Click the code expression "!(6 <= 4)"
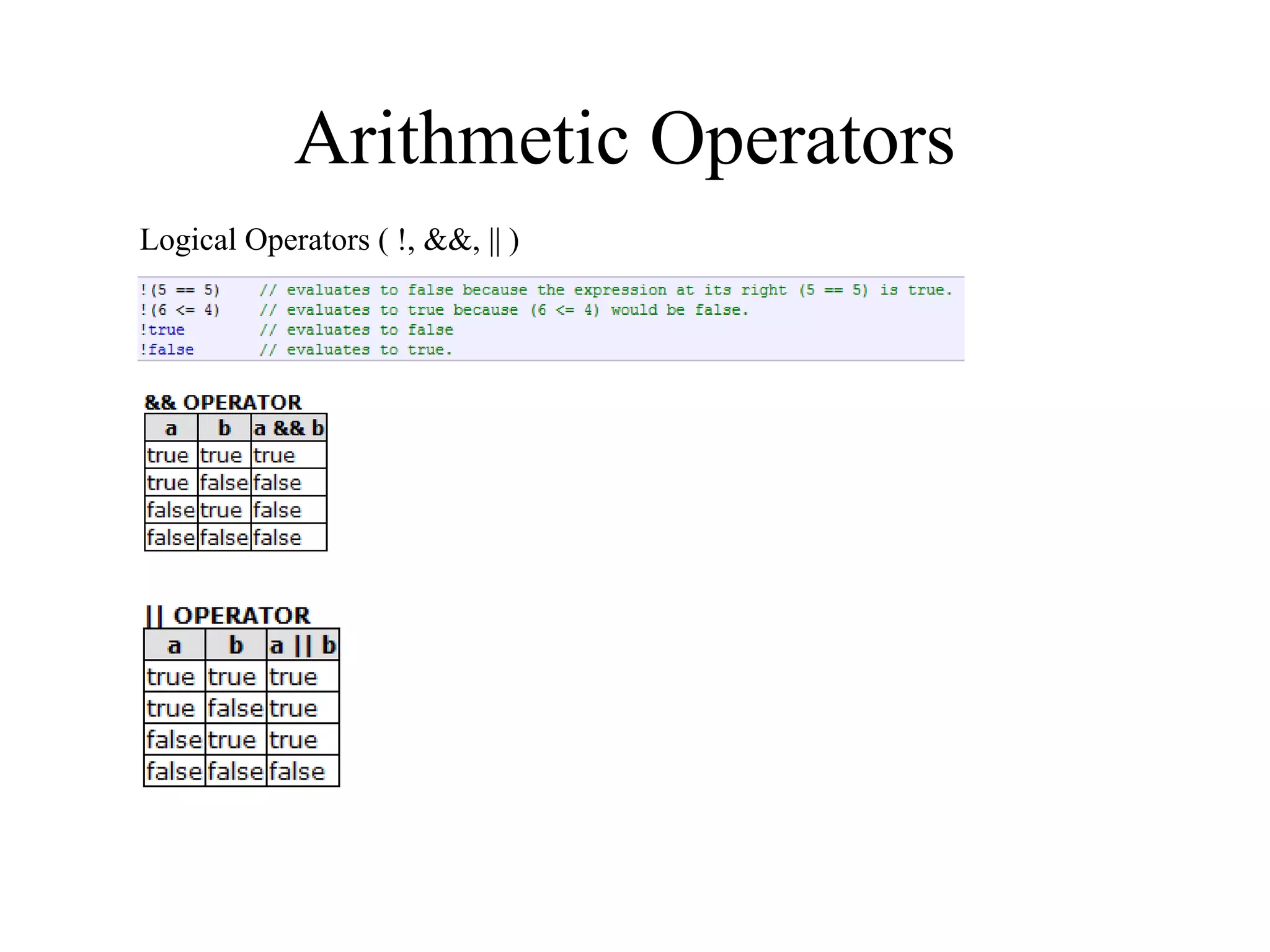This screenshot has width=1270, height=952. pos(180,310)
